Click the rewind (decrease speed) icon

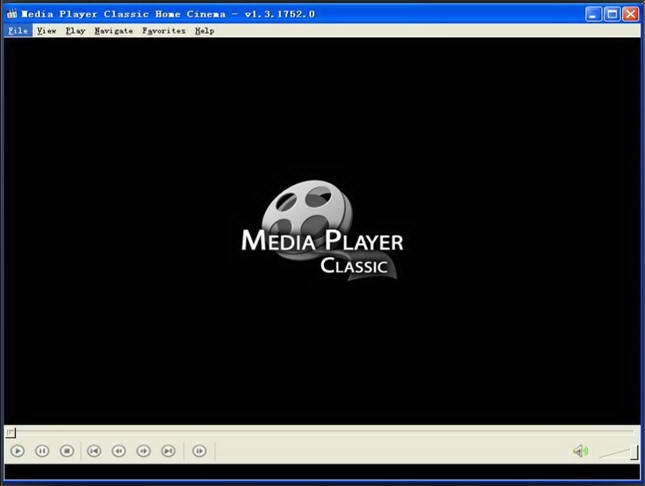[x=119, y=451]
